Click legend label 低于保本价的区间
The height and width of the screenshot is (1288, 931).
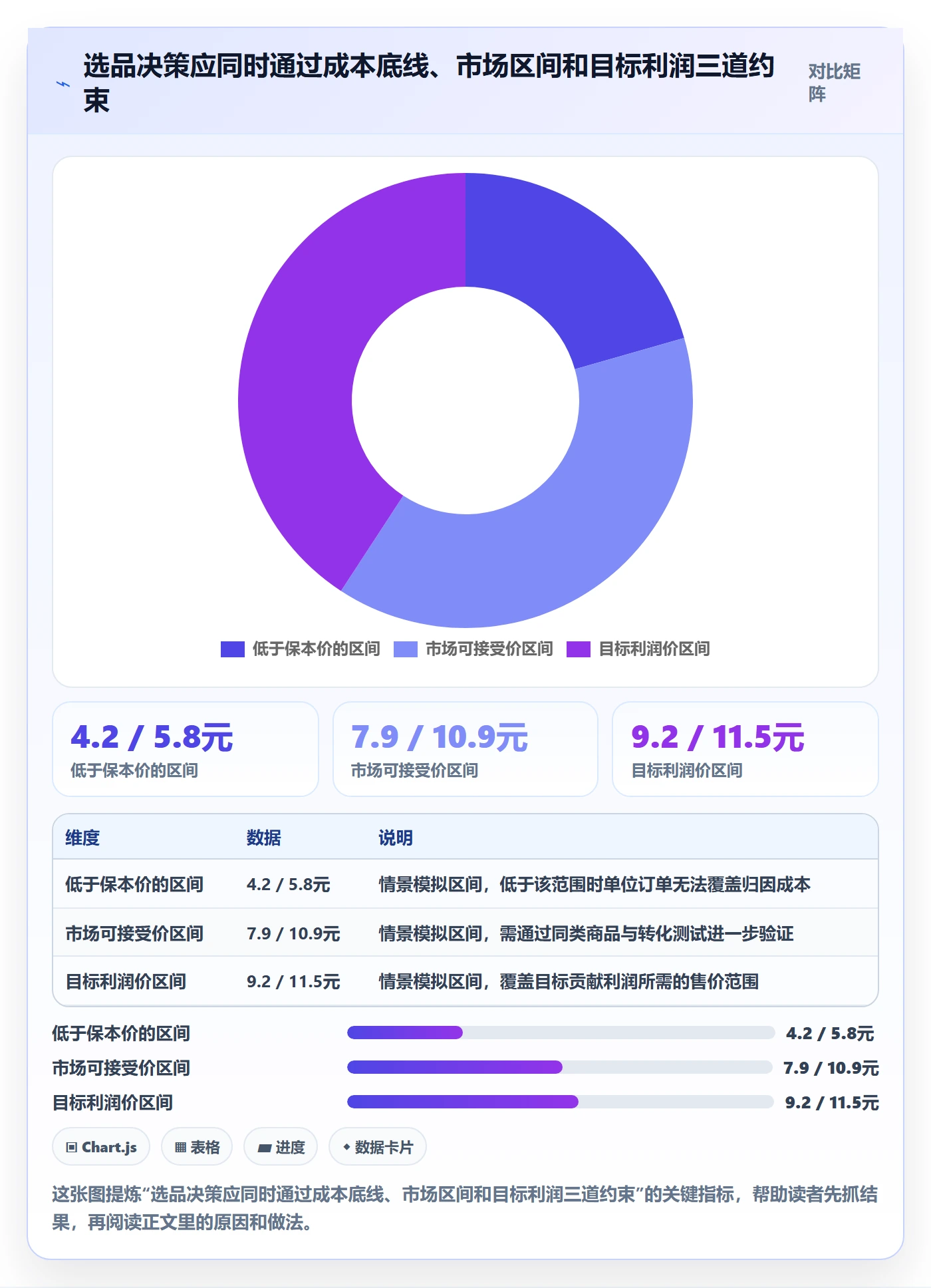(x=316, y=649)
